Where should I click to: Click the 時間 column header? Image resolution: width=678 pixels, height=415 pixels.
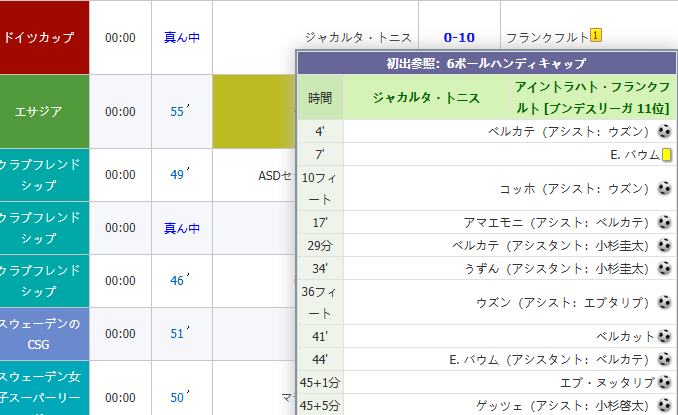pos(320,98)
